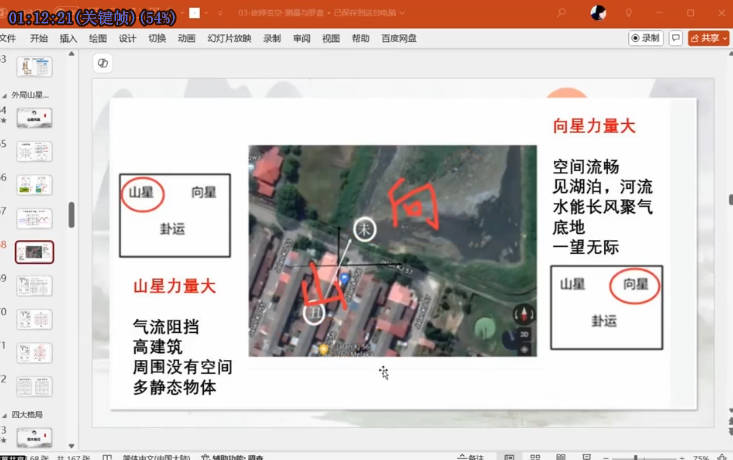Collapse the 四大格局 section
The image size is (733, 460).
point(6,414)
